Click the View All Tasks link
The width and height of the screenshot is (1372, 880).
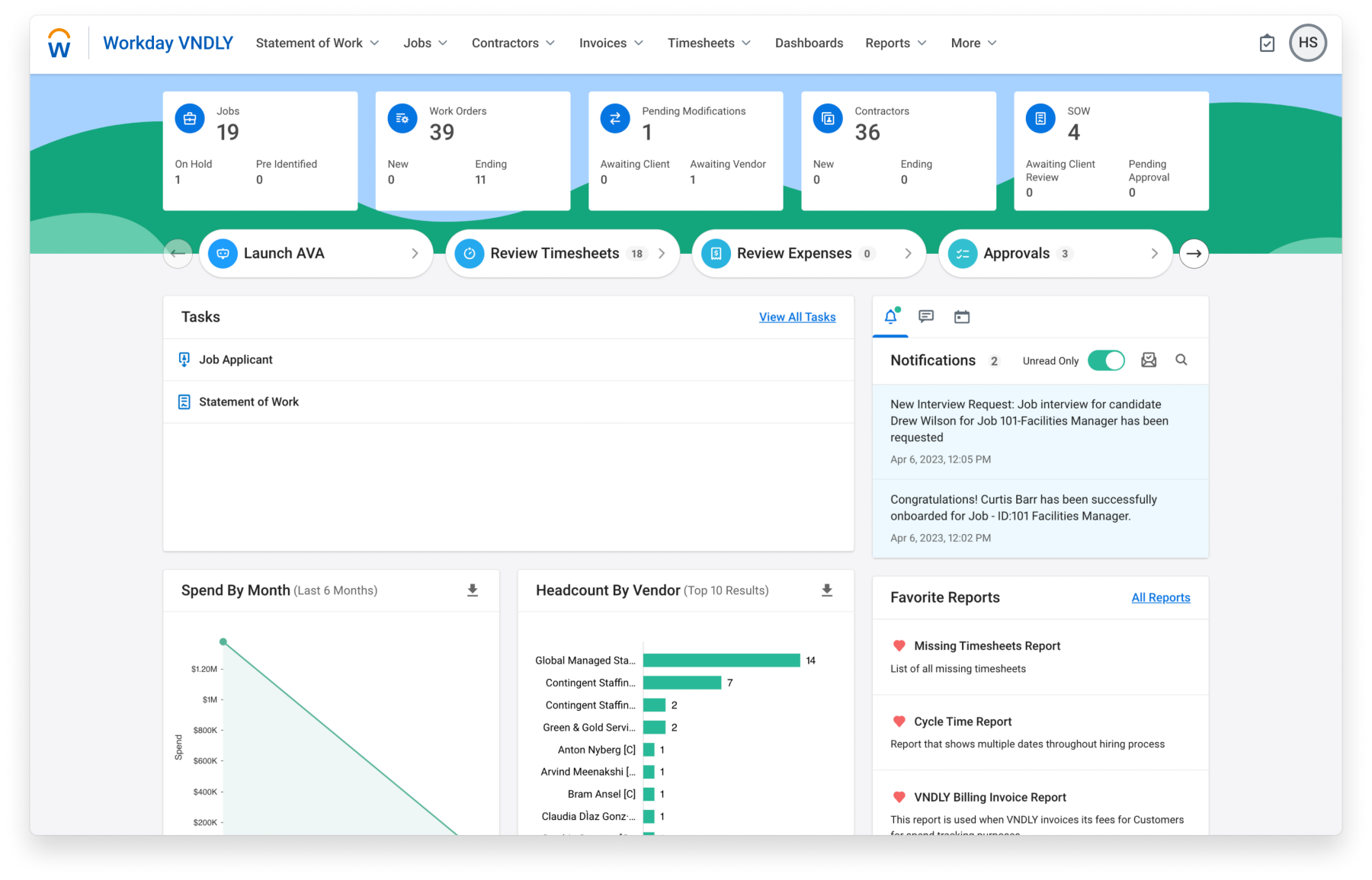(797, 317)
